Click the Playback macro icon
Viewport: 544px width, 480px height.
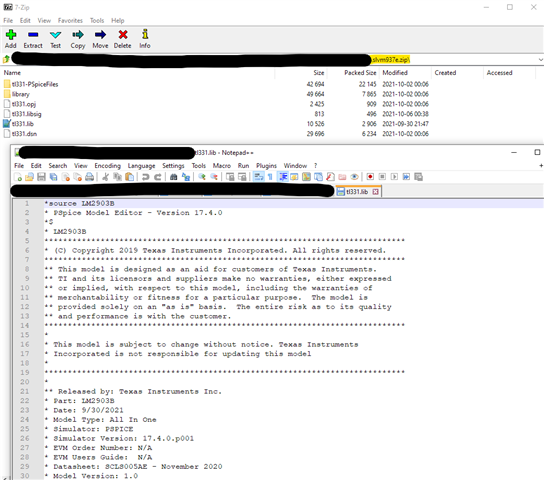click(x=394, y=177)
